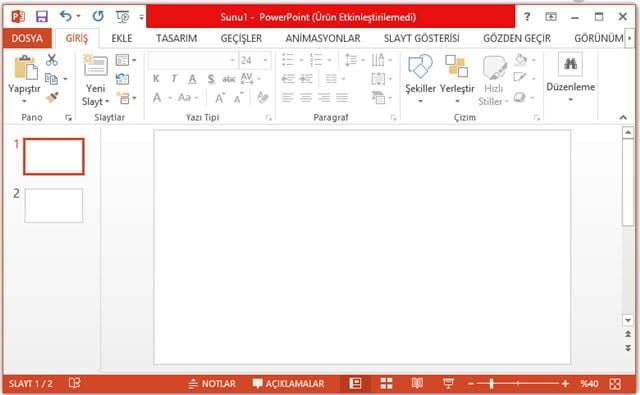Toggle italic T formatting

[174, 78]
